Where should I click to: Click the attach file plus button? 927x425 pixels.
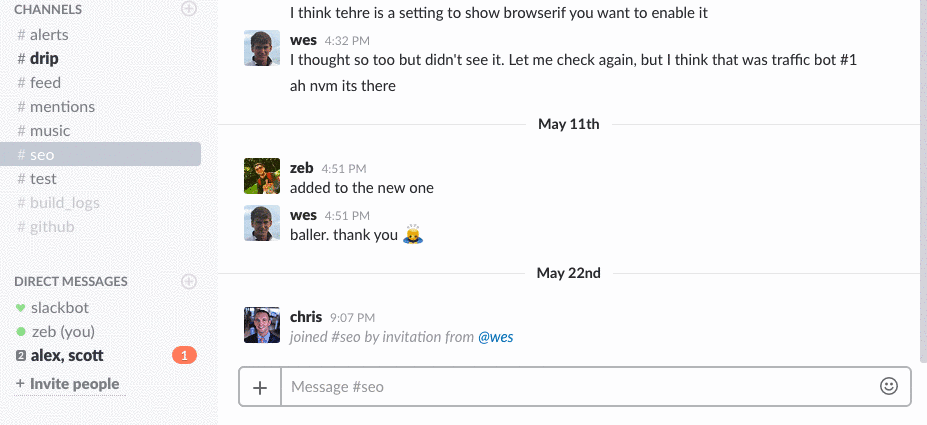260,387
